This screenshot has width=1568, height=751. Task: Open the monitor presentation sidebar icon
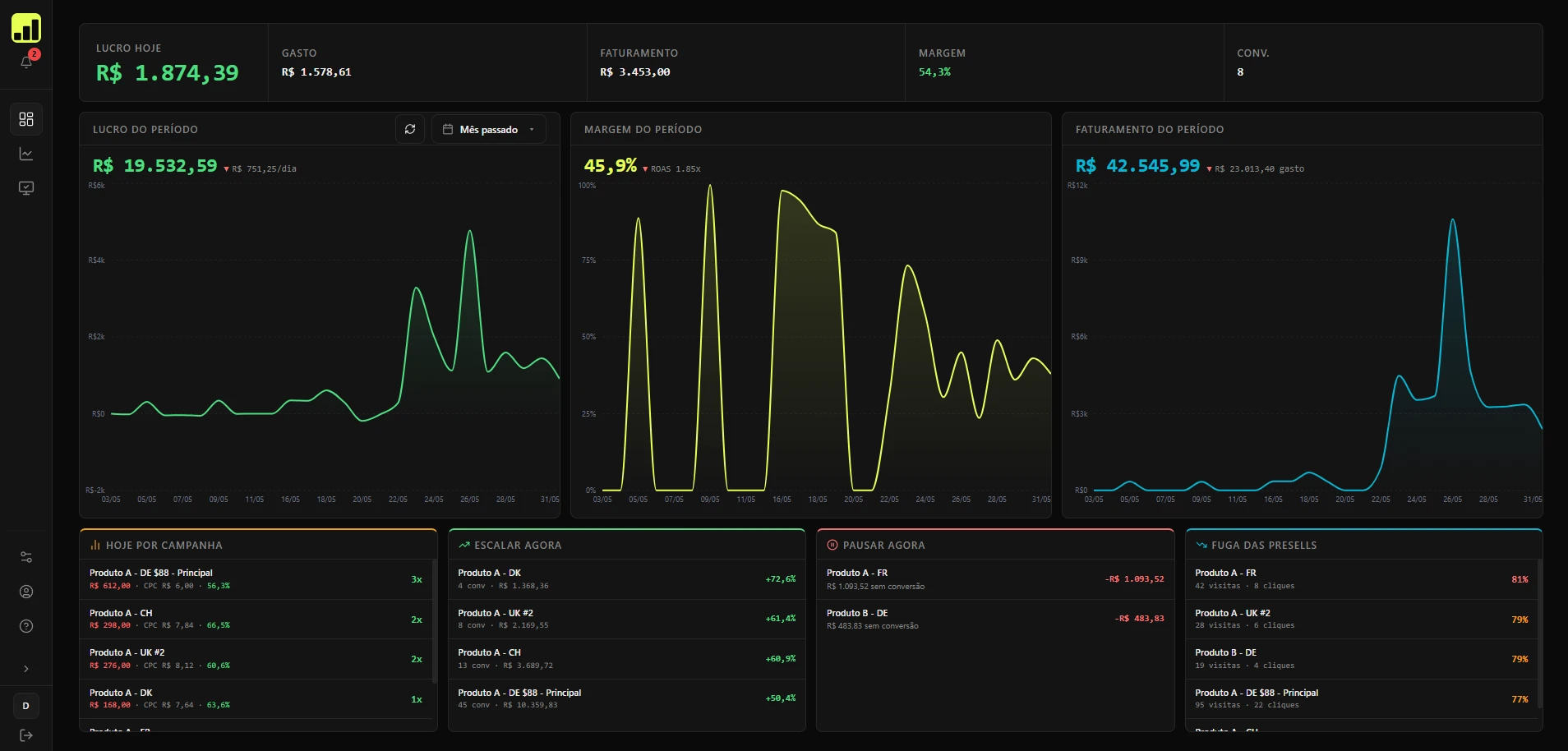(x=26, y=188)
